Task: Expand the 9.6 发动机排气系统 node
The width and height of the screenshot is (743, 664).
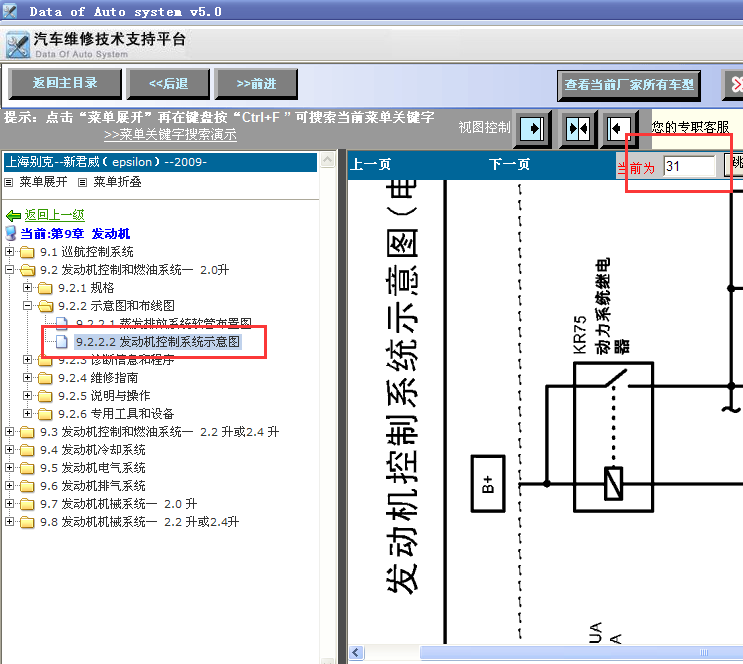Action: click(9, 486)
